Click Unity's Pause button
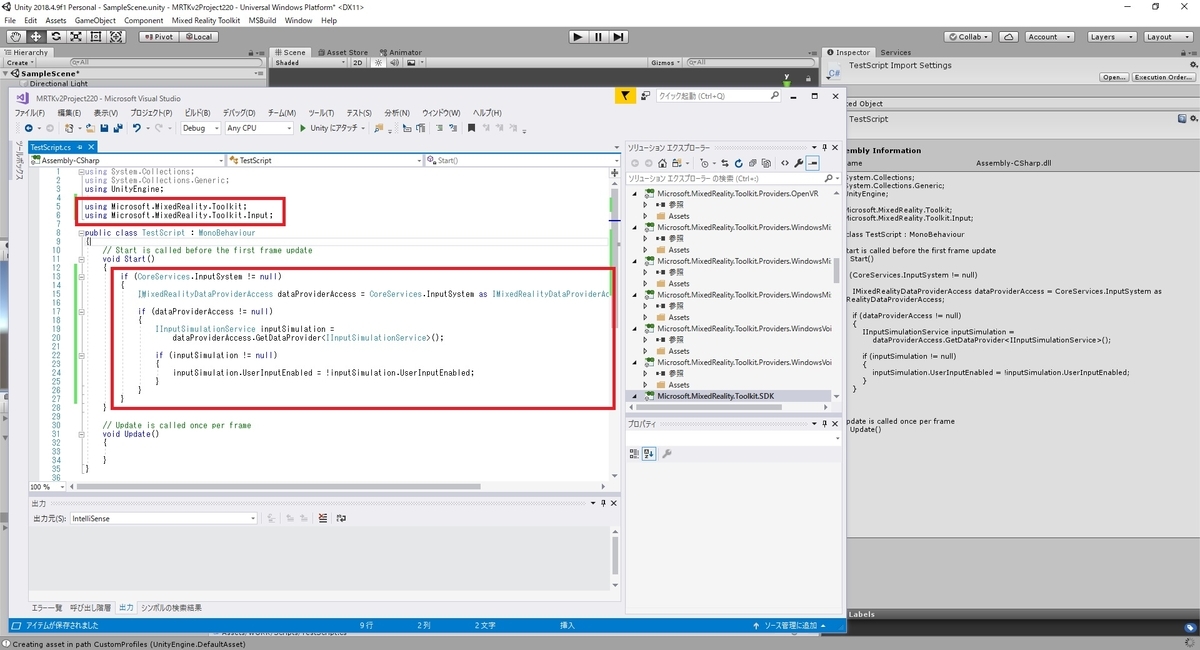This screenshot has height=650, width=1200. [598, 37]
